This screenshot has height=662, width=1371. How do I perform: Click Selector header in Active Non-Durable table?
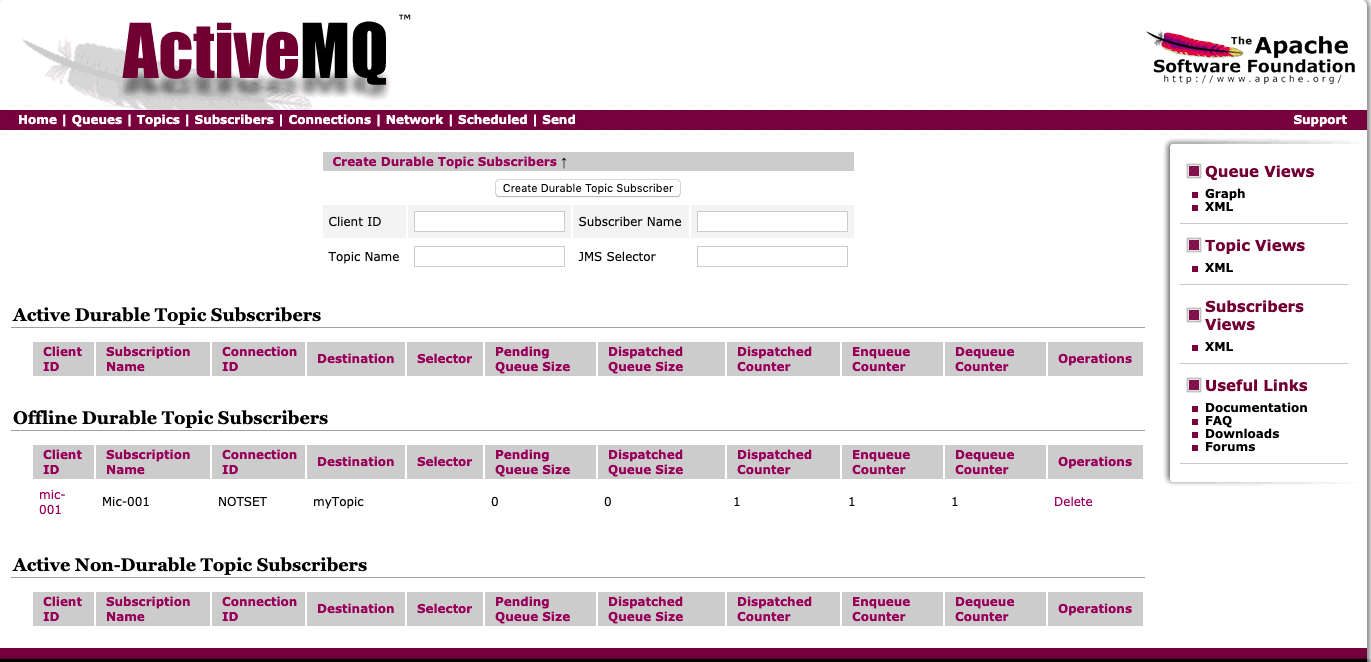(444, 609)
